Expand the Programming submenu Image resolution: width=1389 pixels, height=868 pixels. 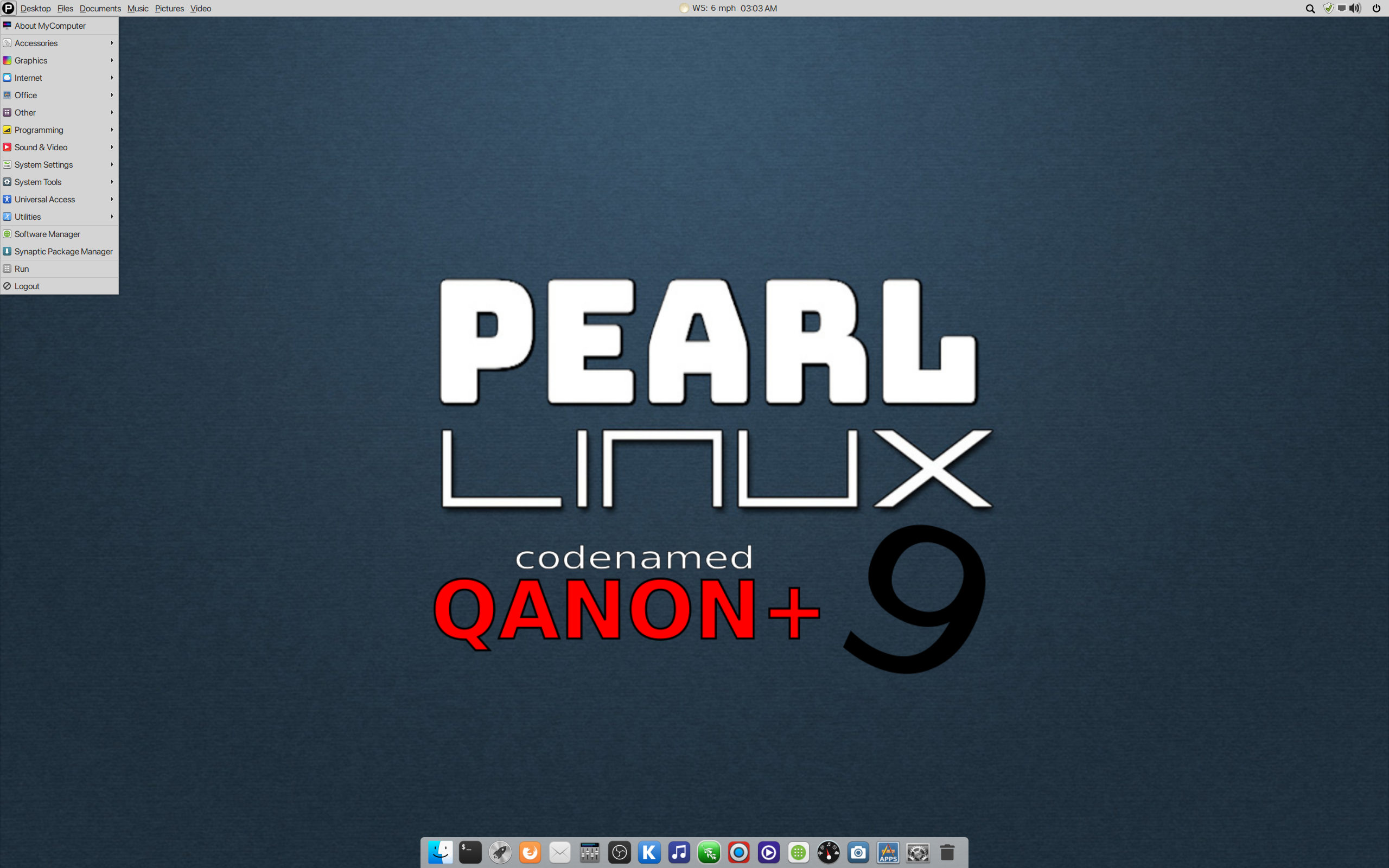point(59,130)
